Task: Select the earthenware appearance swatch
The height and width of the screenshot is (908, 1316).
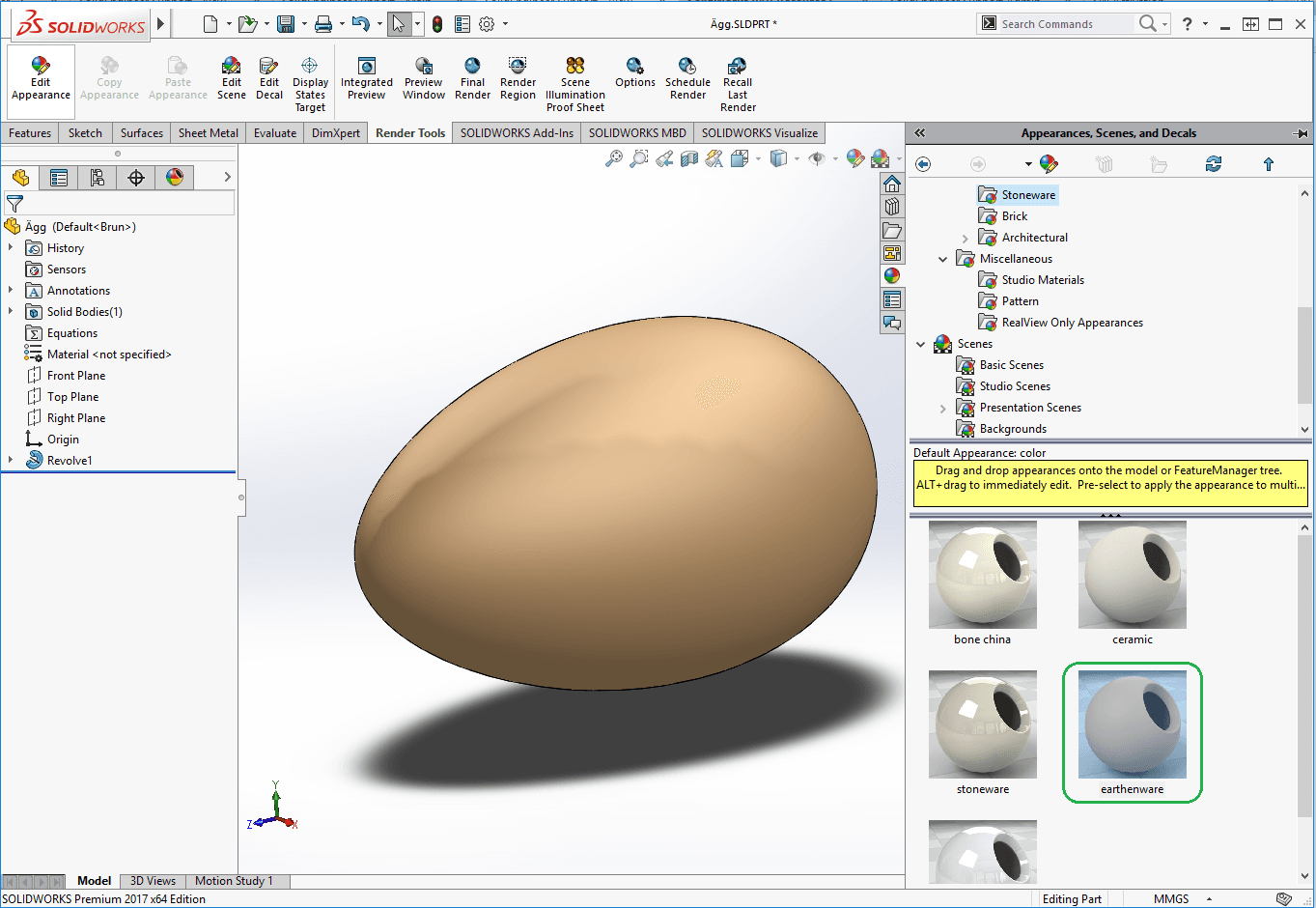Action: pos(1132,725)
